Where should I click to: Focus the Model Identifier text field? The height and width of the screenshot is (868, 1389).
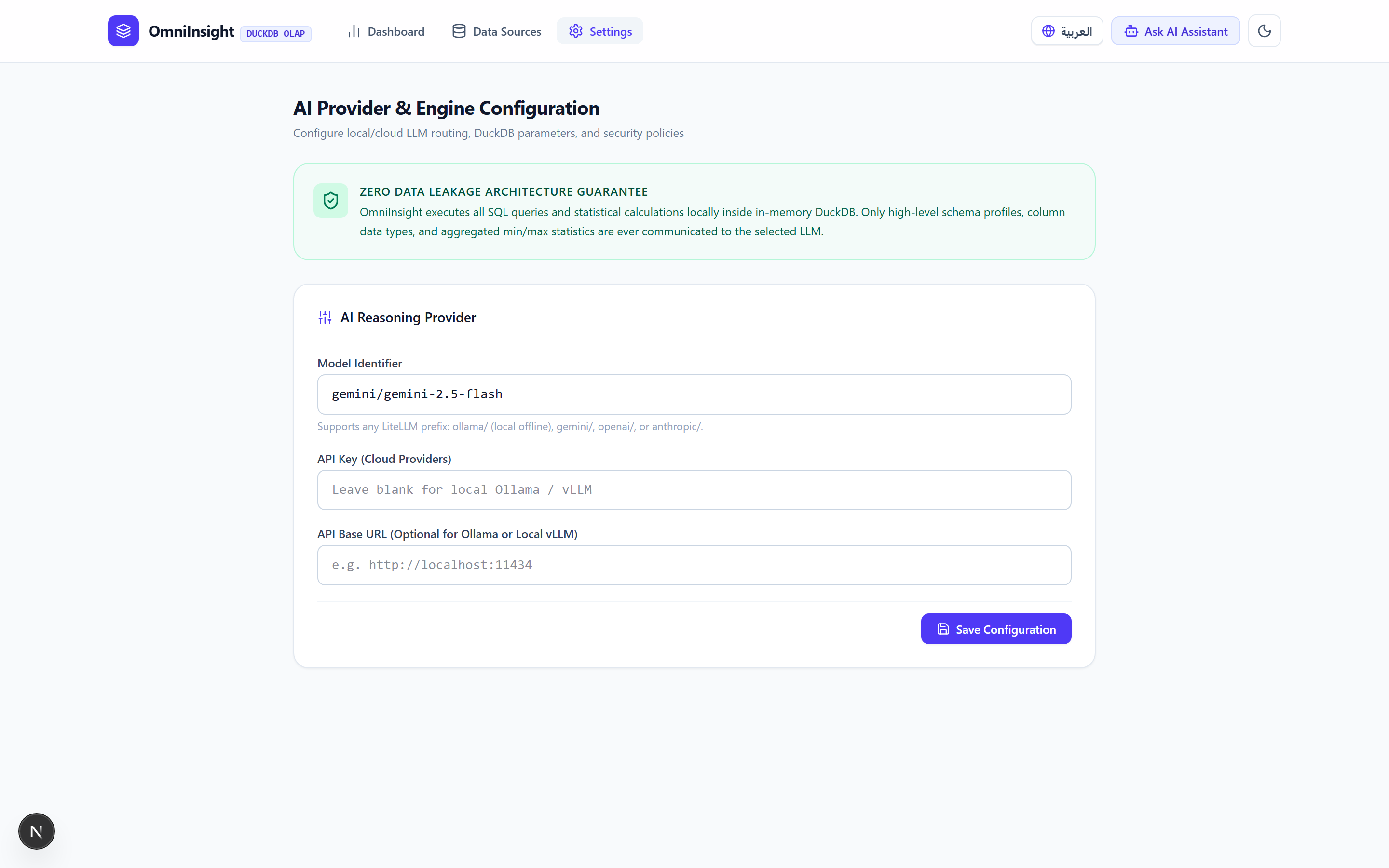[694, 394]
